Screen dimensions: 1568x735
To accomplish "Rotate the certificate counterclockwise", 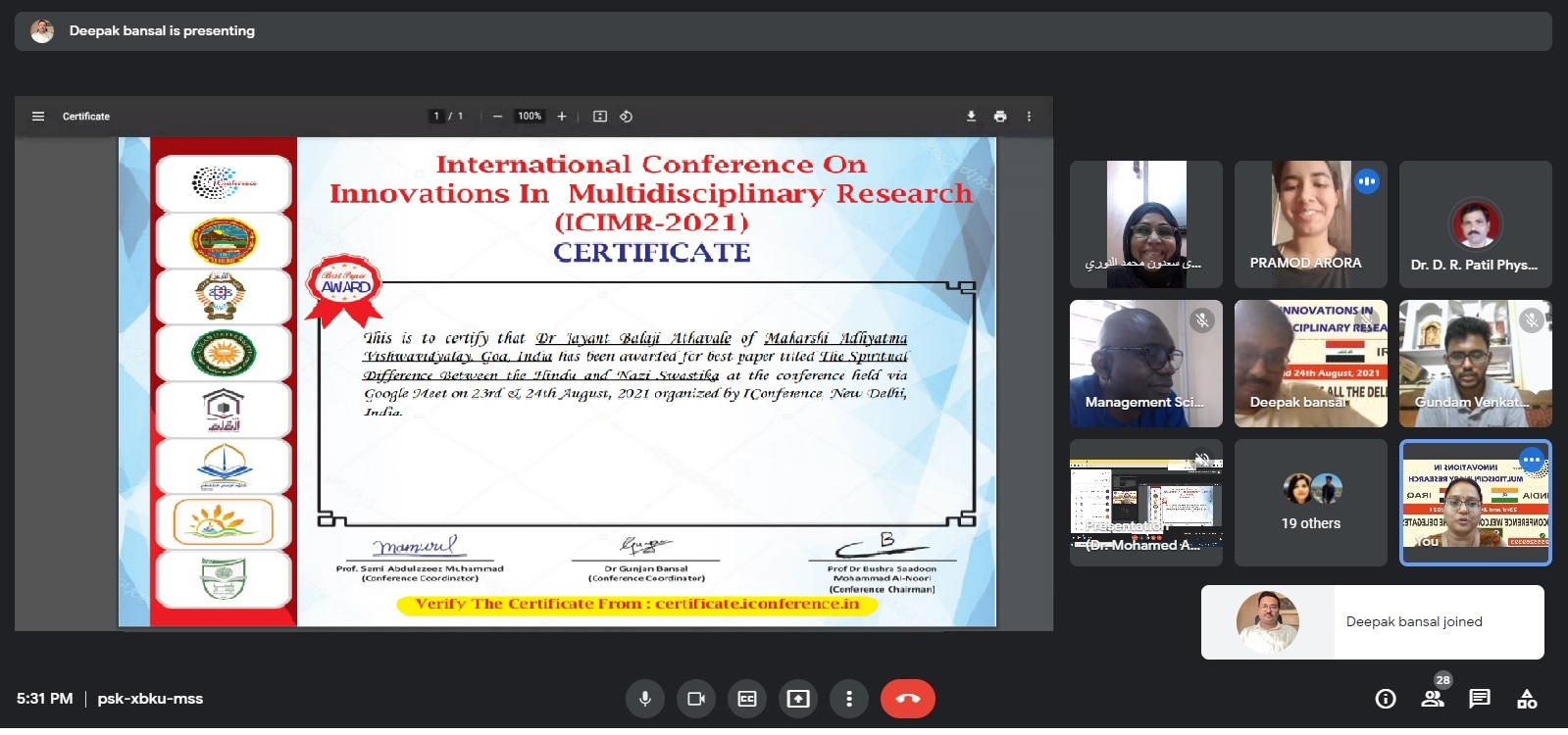I will pos(626,117).
